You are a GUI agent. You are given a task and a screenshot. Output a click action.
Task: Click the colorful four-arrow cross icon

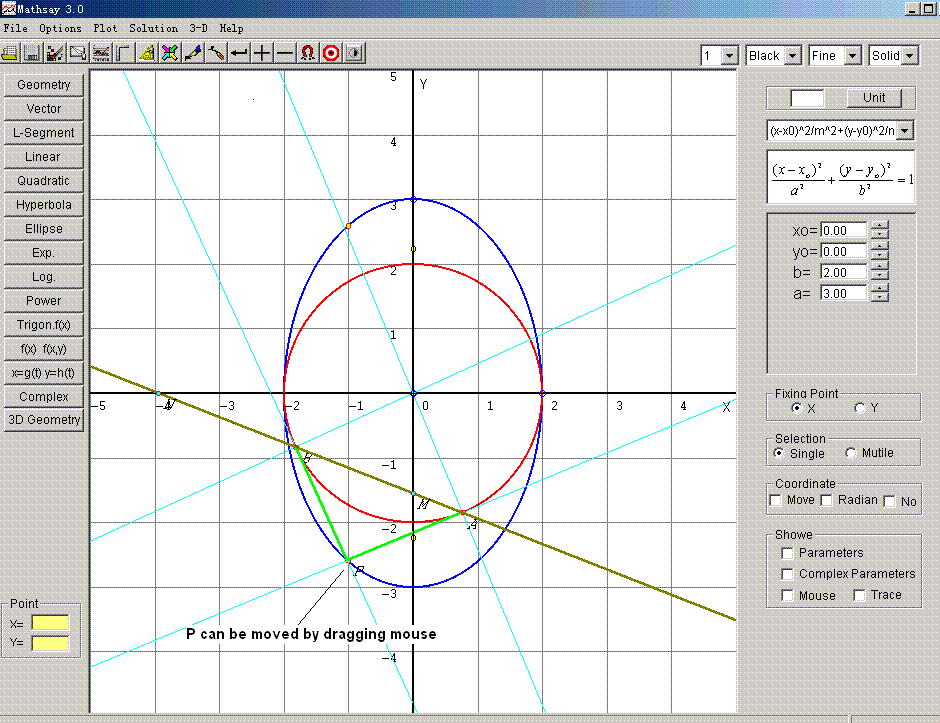coord(170,53)
